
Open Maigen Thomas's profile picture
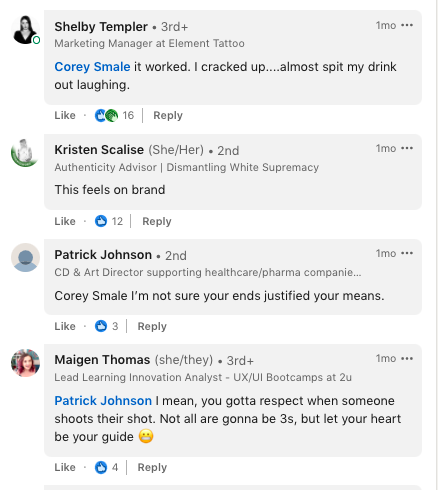point(25,363)
